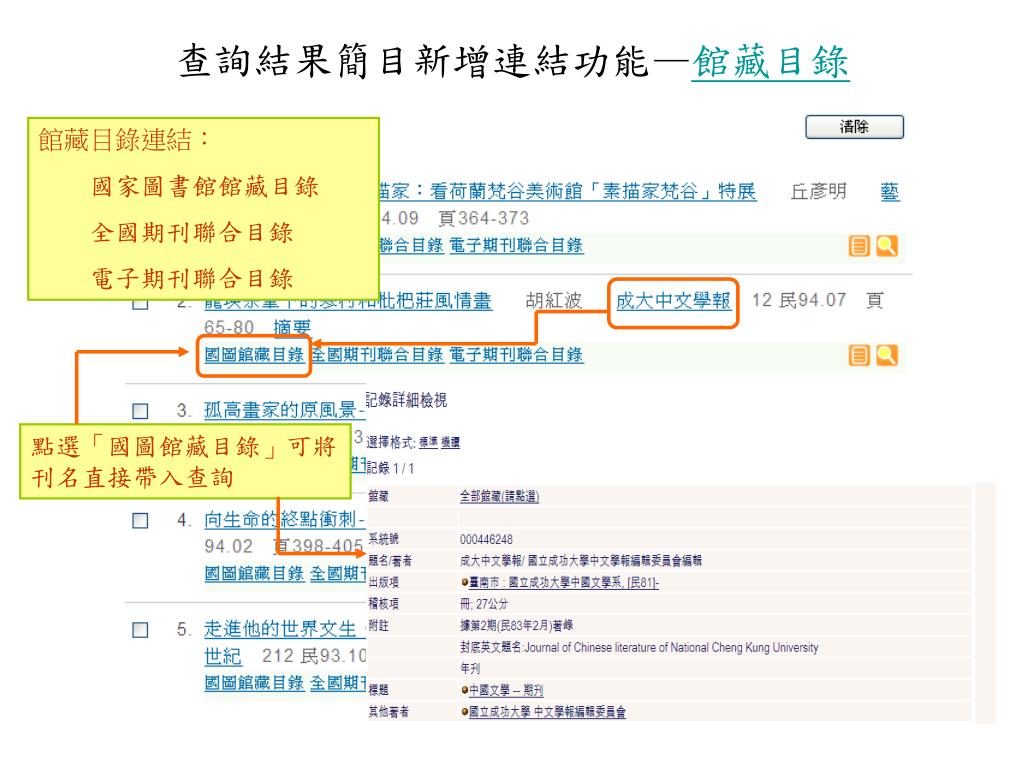Click the text 冊; 27公分

click(x=484, y=604)
